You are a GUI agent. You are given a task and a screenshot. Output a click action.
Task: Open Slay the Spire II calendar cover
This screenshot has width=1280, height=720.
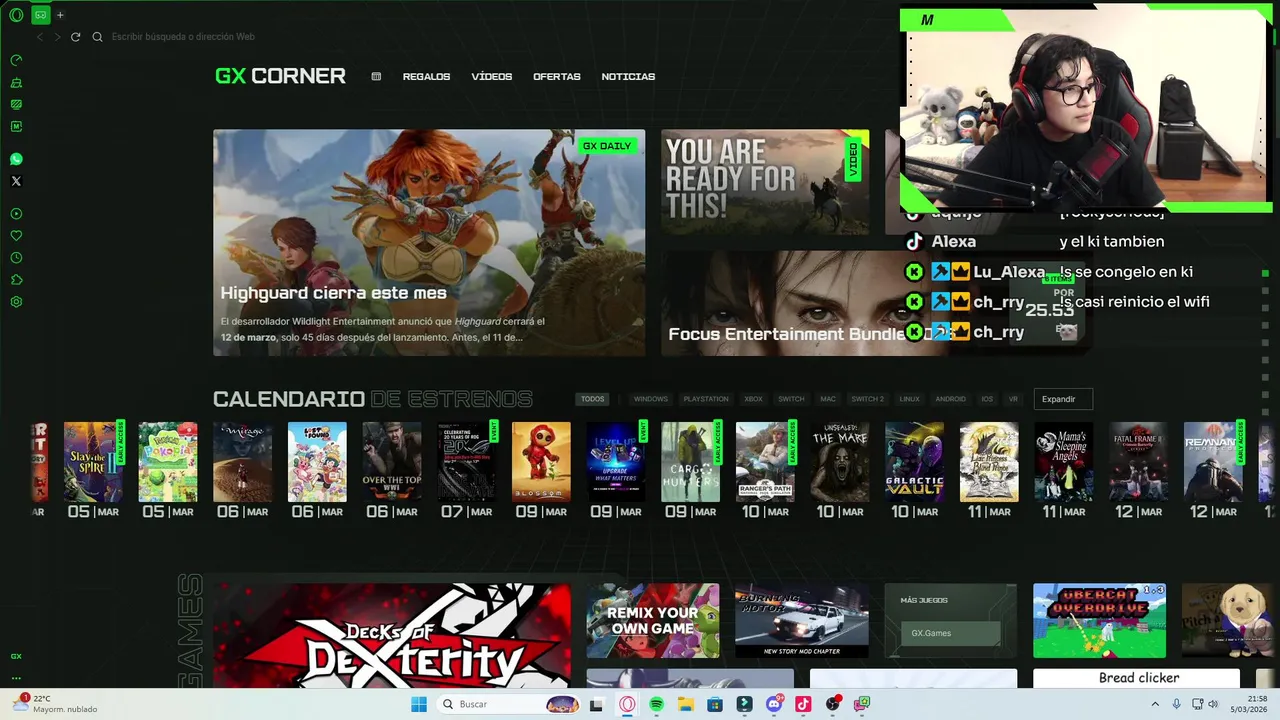click(x=93, y=462)
